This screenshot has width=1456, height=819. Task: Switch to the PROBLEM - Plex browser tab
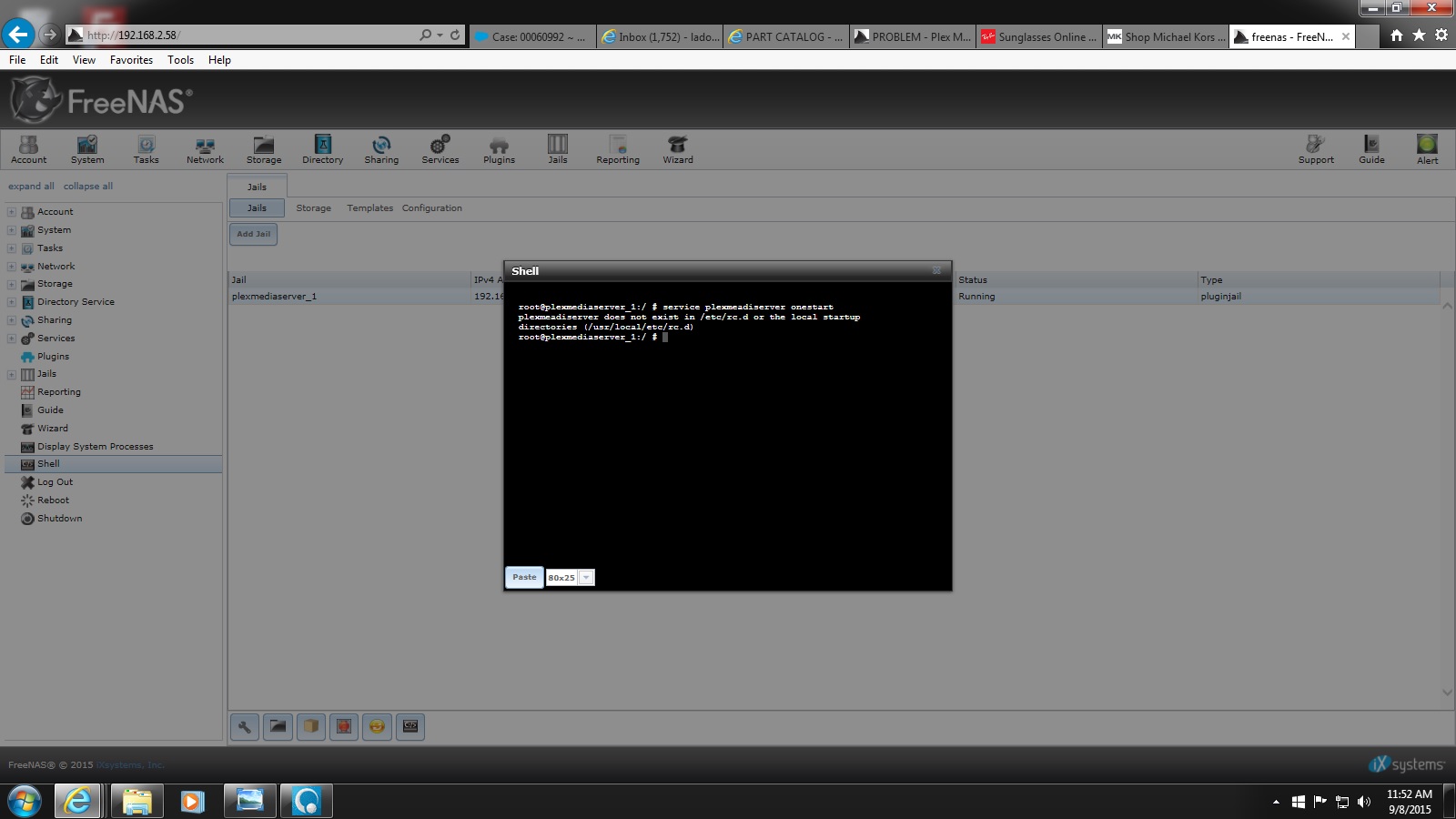point(913,36)
